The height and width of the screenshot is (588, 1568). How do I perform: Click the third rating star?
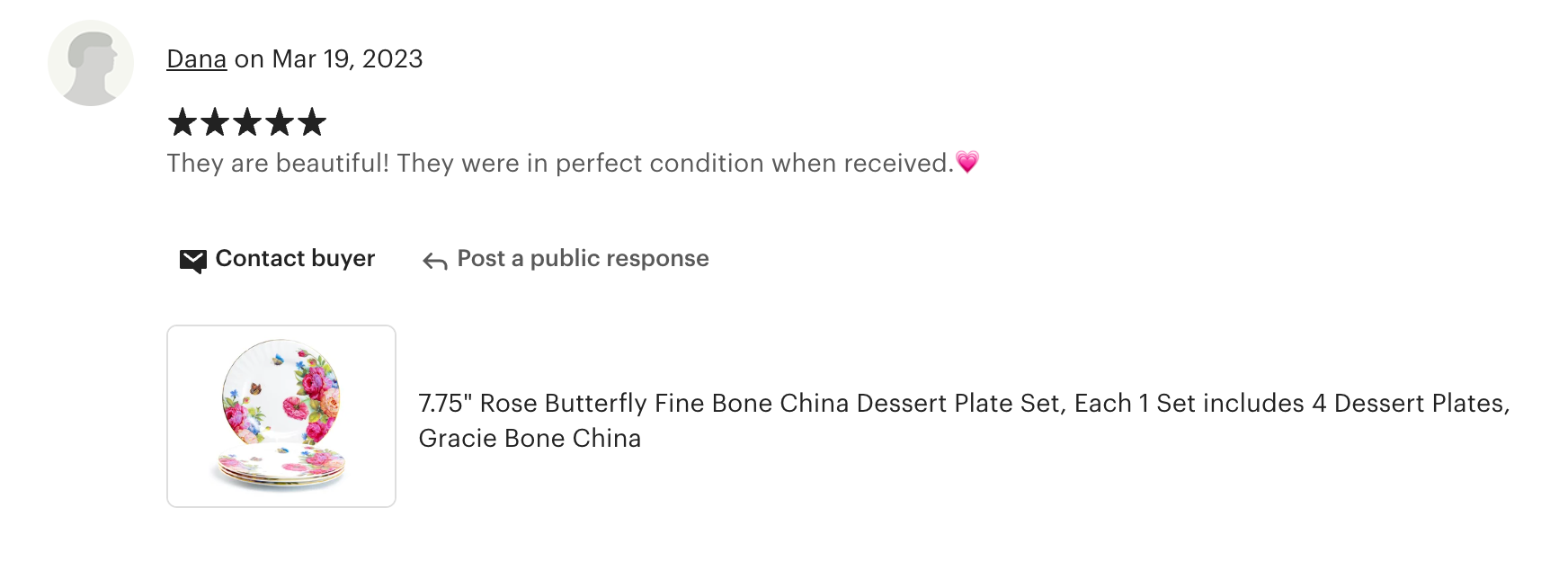click(x=247, y=122)
